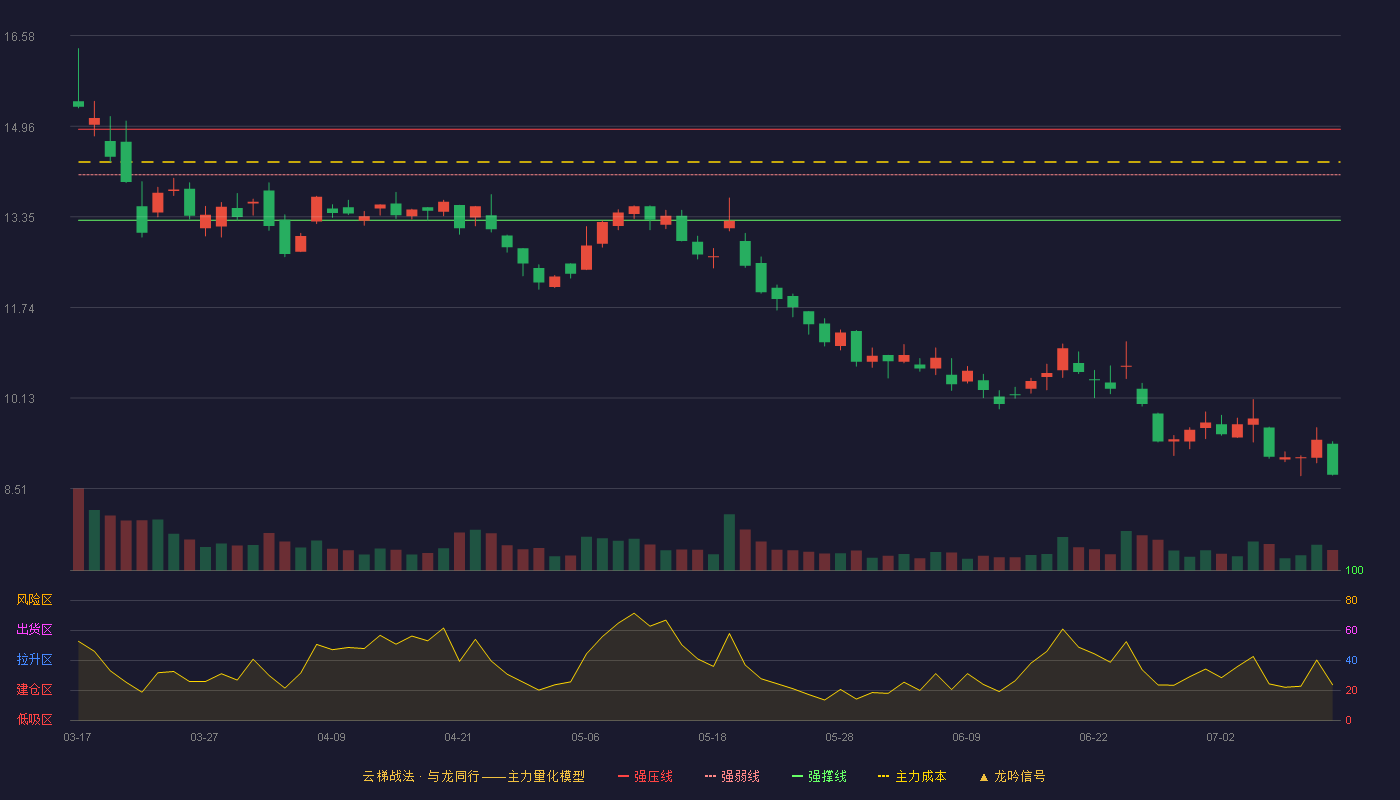Click the 16.58 price axis label
Screen dimensions: 1400x800
(x=19, y=37)
